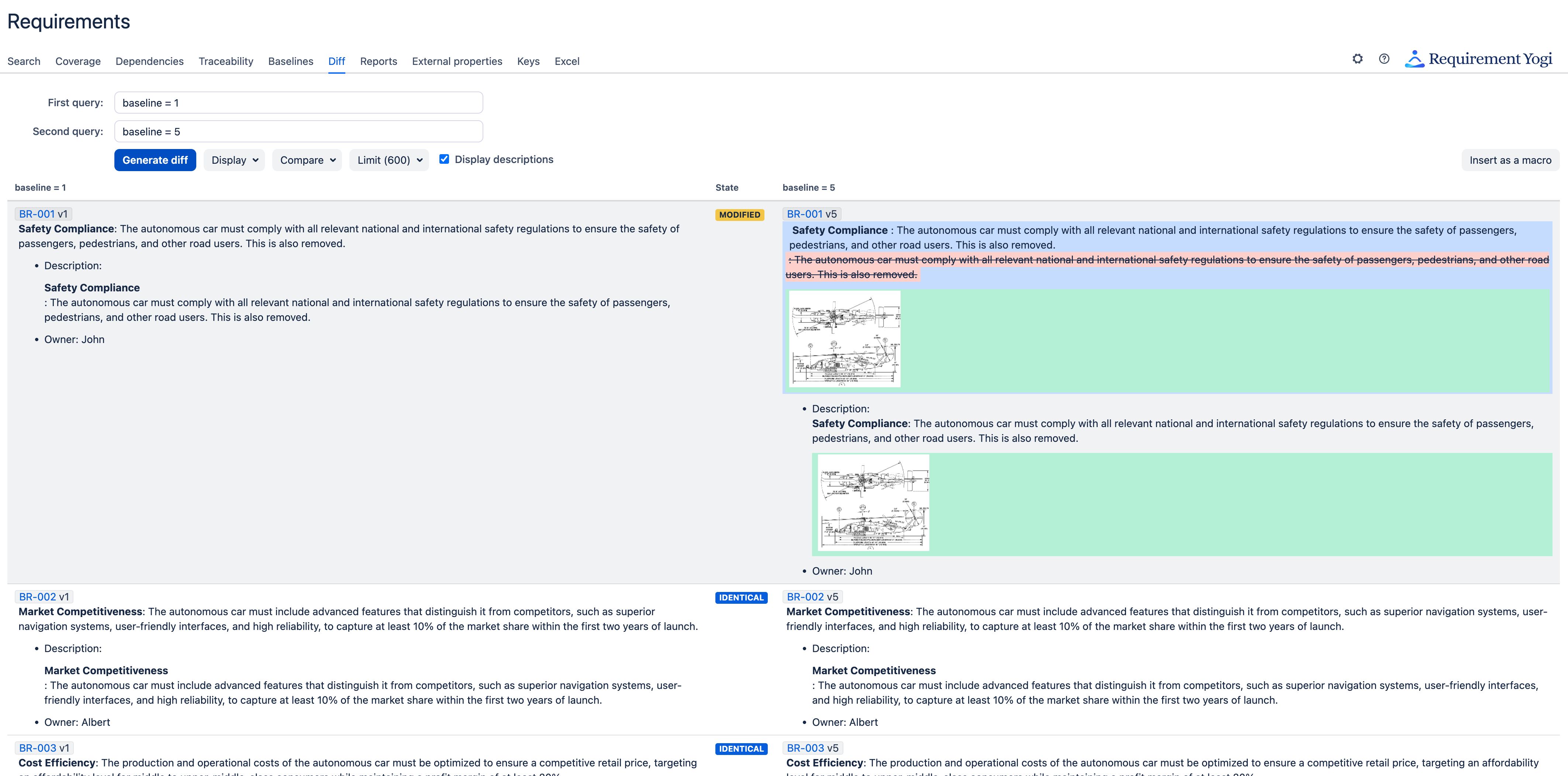Open the Requirement Yogi settings gear
Viewport: 1568px width, 776px height.
pyautogui.click(x=1357, y=59)
